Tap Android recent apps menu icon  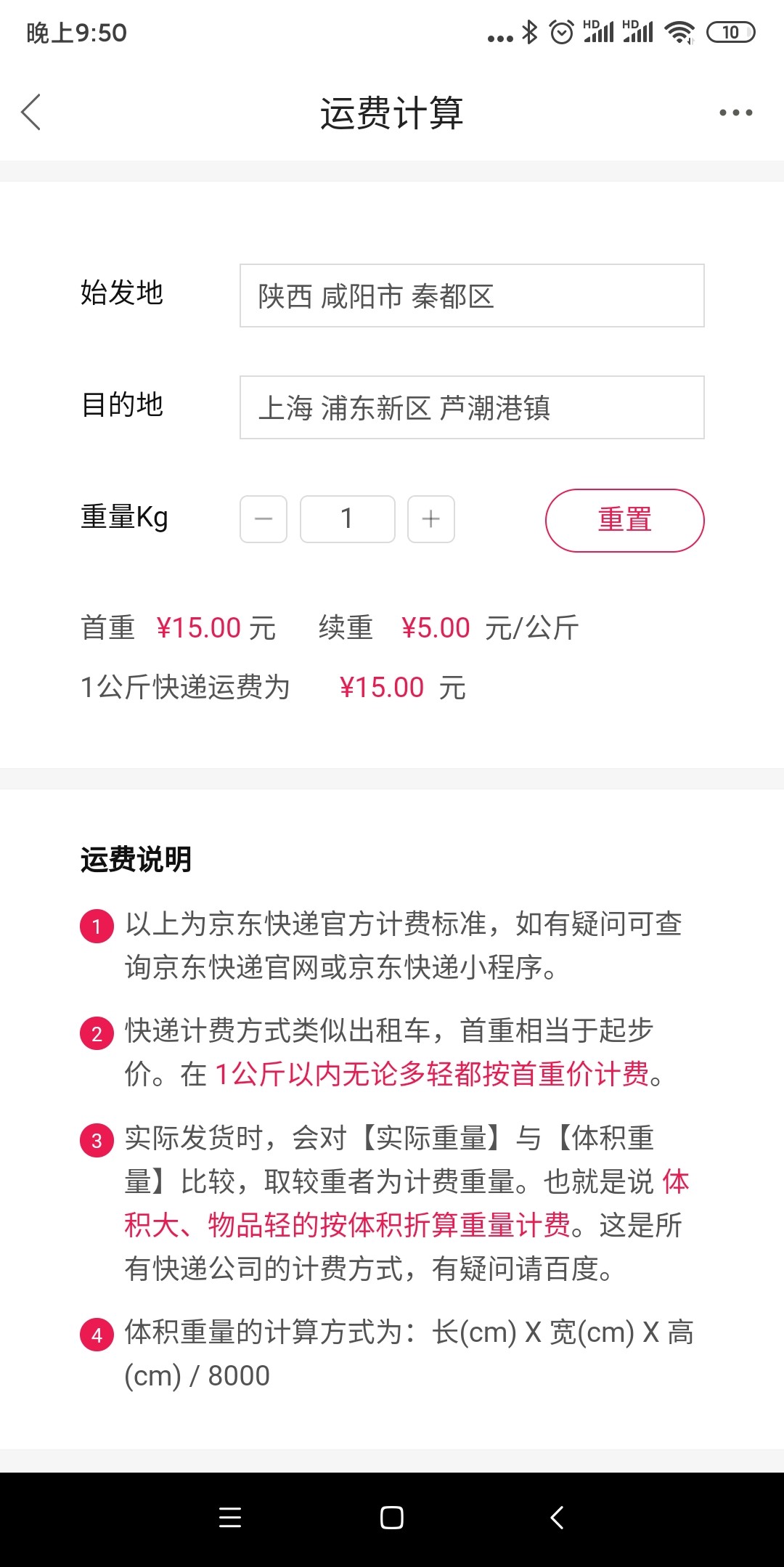pyautogui.click(x=230, y=1518)
